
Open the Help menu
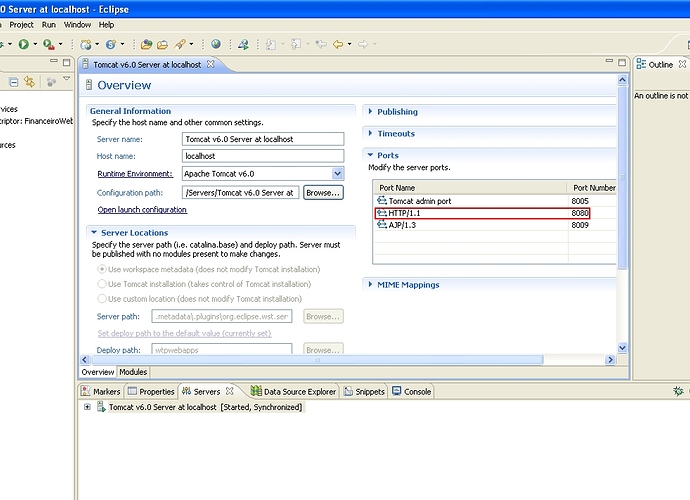tap(106, 25)
